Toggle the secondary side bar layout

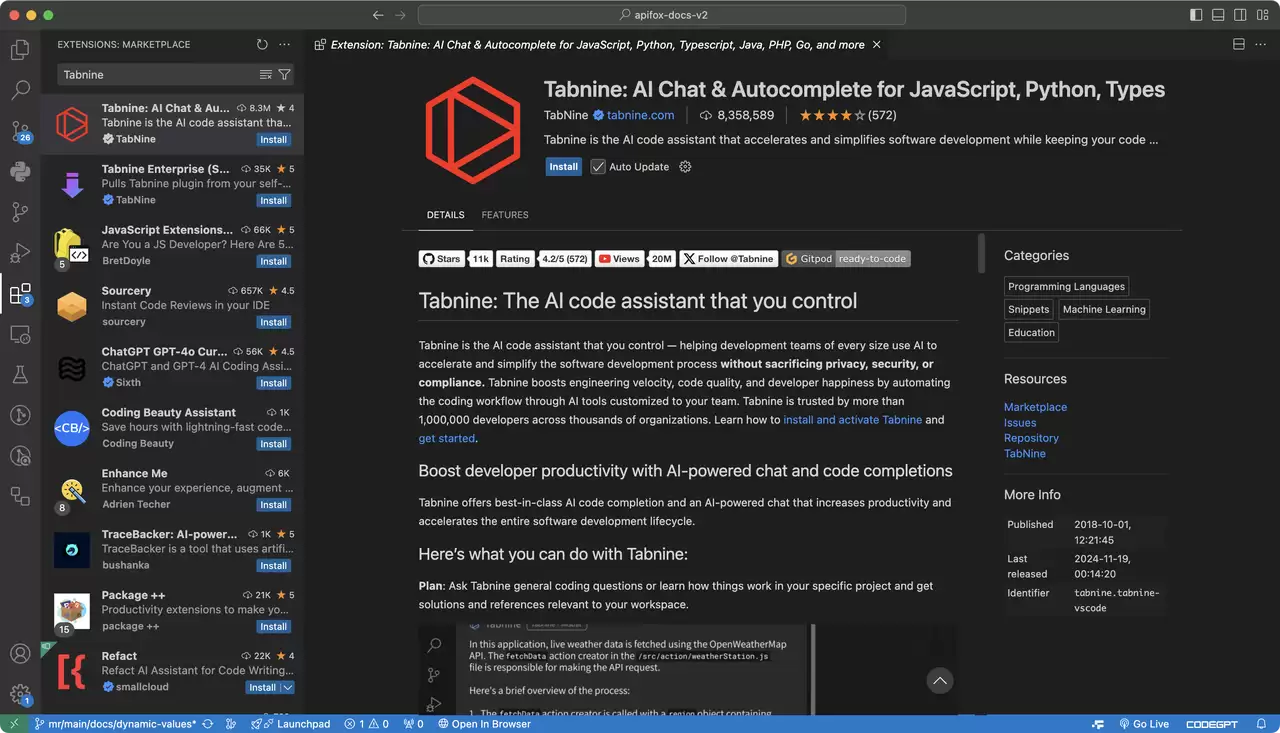[1240, 15]
